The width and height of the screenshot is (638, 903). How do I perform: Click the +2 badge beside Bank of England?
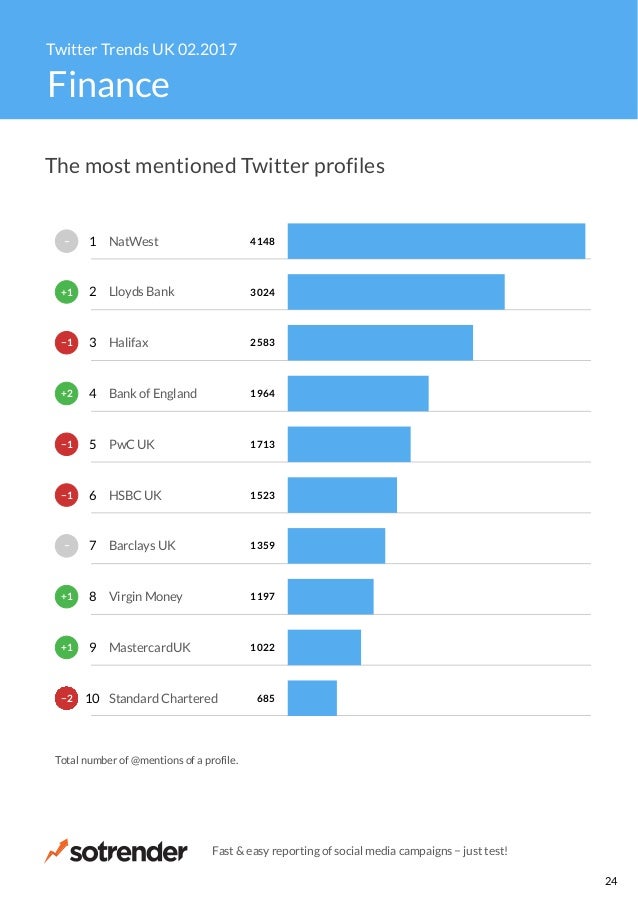click(x=66, y=394)
